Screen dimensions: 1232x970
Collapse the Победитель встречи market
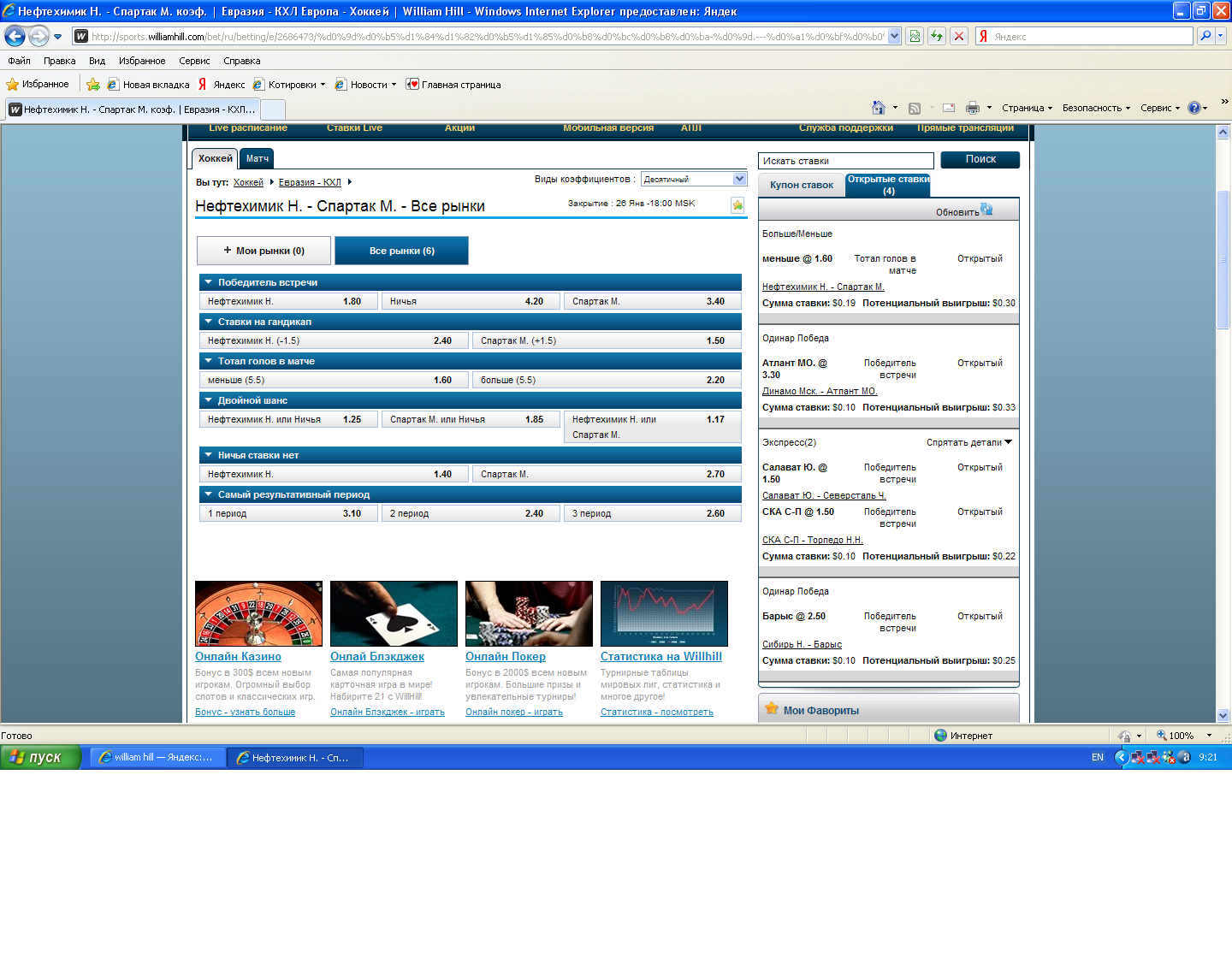point(208,282)
